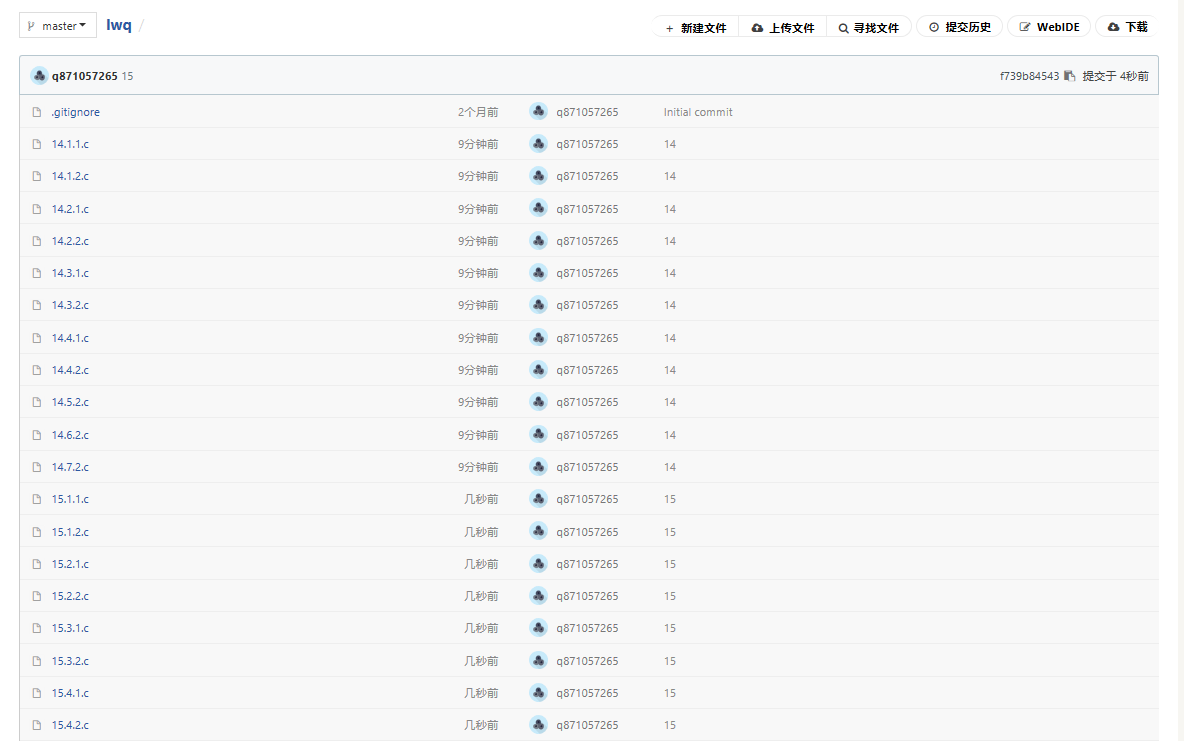Click the 上传文件 button
This screenshot has width=1184, height=741.
click(782, 27)
